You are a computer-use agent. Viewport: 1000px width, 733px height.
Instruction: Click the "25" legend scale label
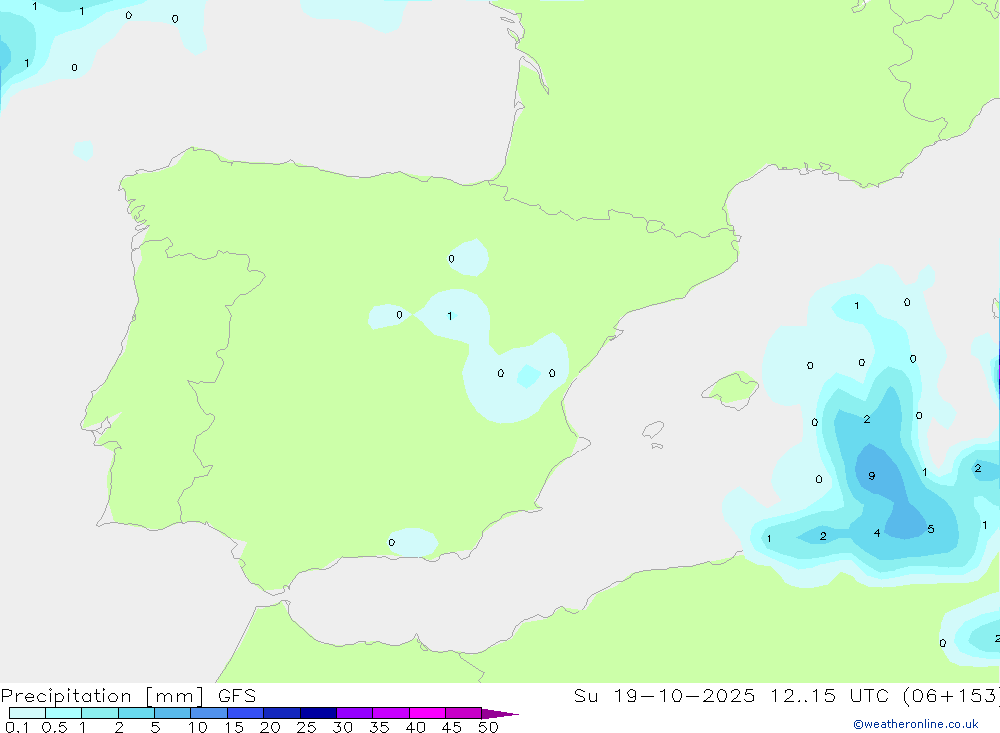click(x=306, y=727)
